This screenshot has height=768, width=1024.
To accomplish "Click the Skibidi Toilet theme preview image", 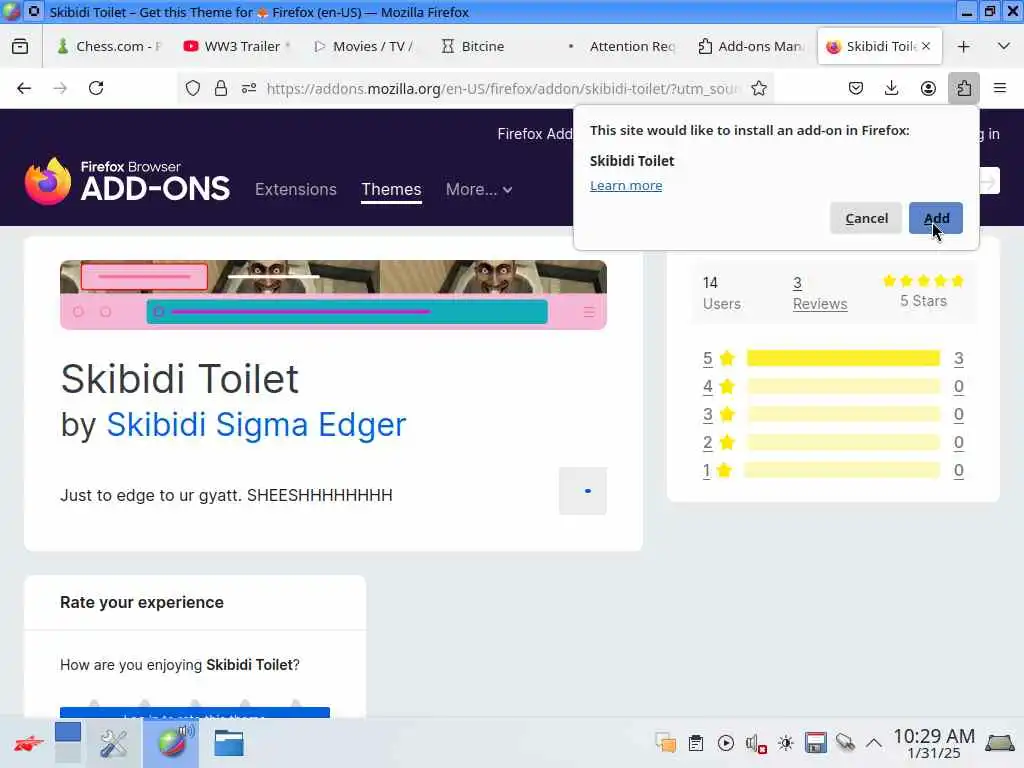I will point(333,295).
